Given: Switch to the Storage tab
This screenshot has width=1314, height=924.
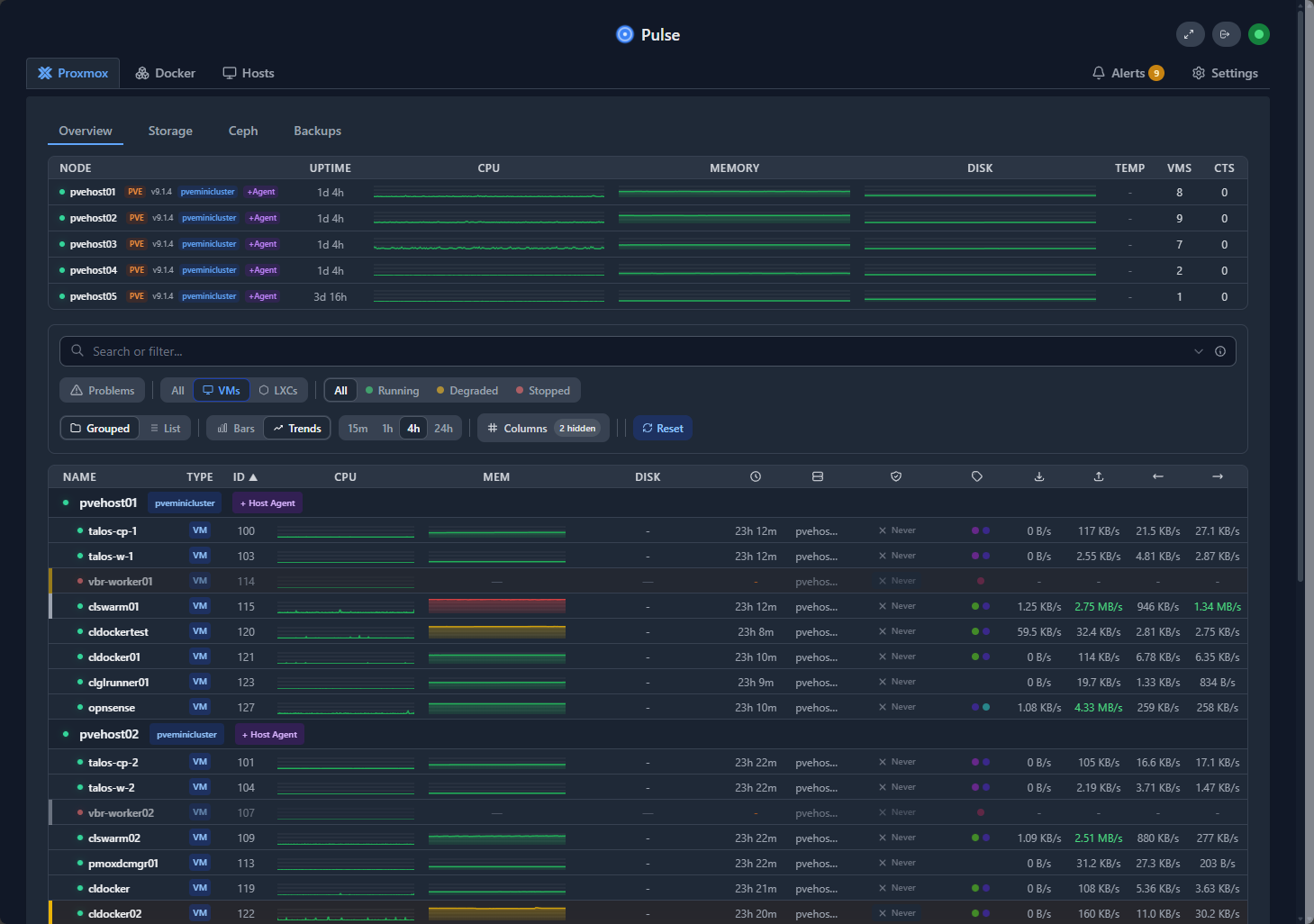Looking at the screenshot, I should pyautogui.click(x=170, y=131).
